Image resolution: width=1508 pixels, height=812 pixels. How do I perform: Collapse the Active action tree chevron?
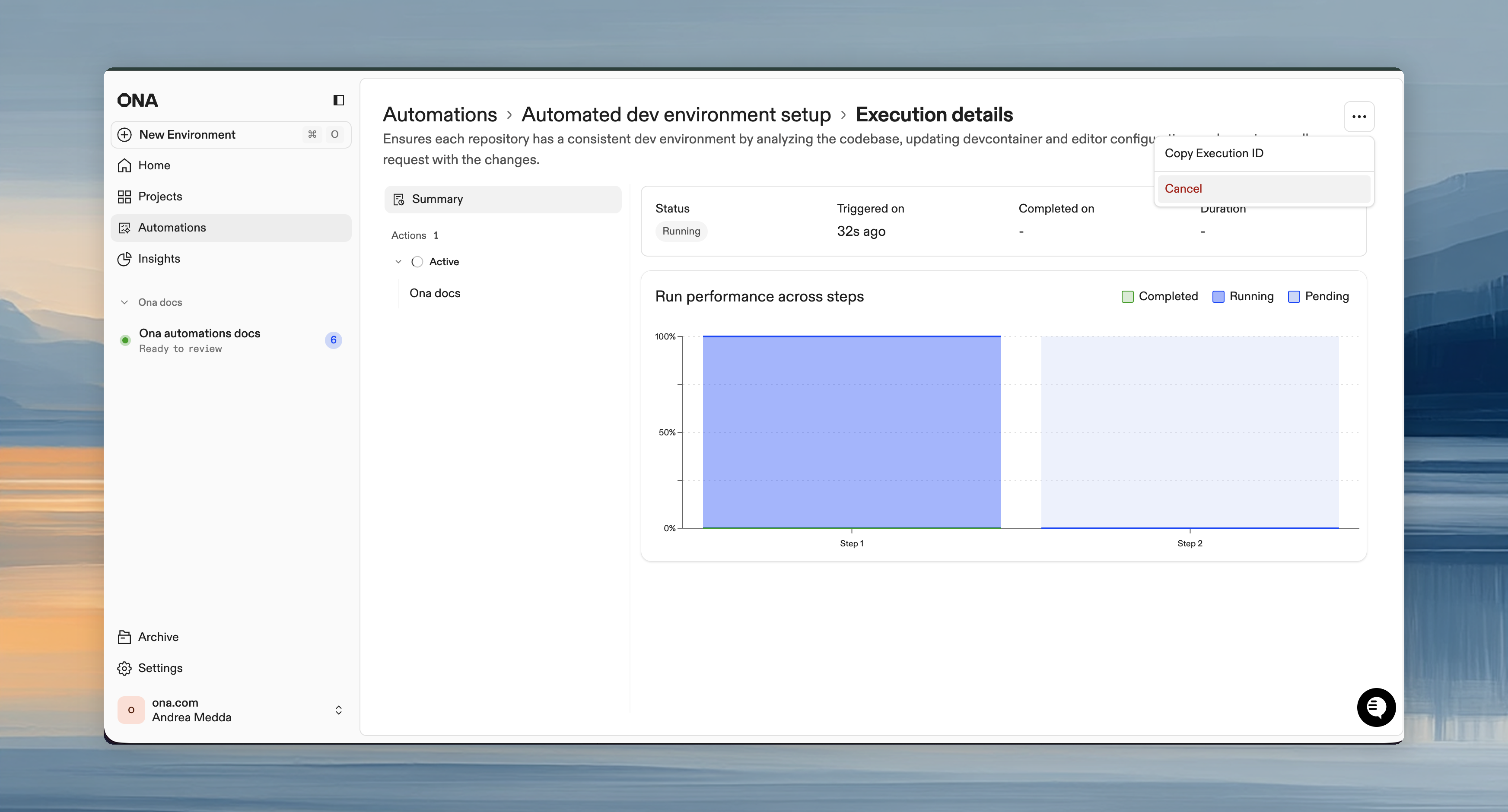point(398,261)
